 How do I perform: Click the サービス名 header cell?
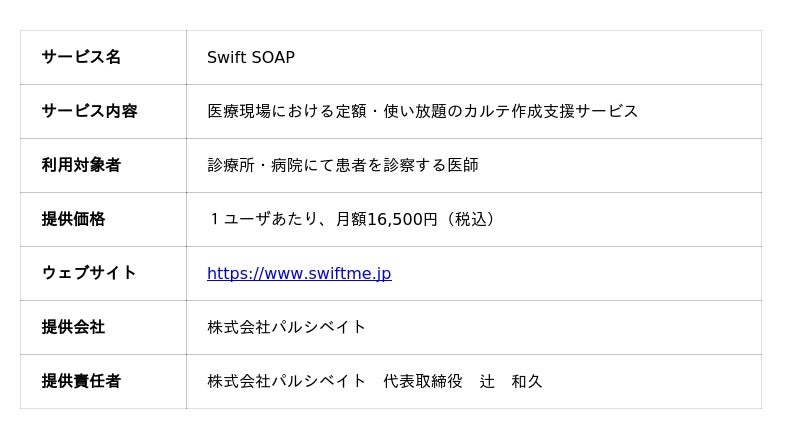(x=81, y=57)
